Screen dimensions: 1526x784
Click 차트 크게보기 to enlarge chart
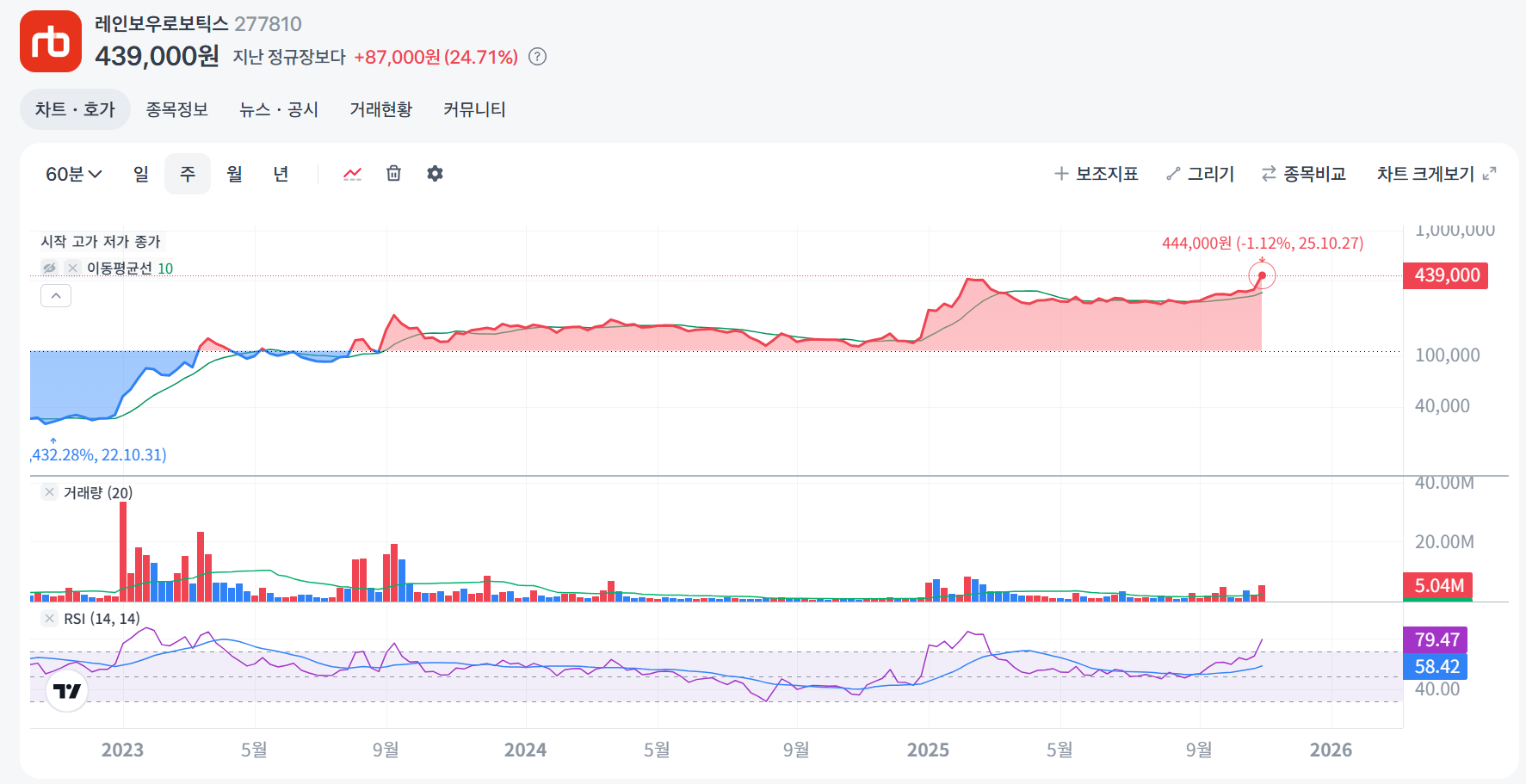pyautogui.click(x=1436, y=174)
